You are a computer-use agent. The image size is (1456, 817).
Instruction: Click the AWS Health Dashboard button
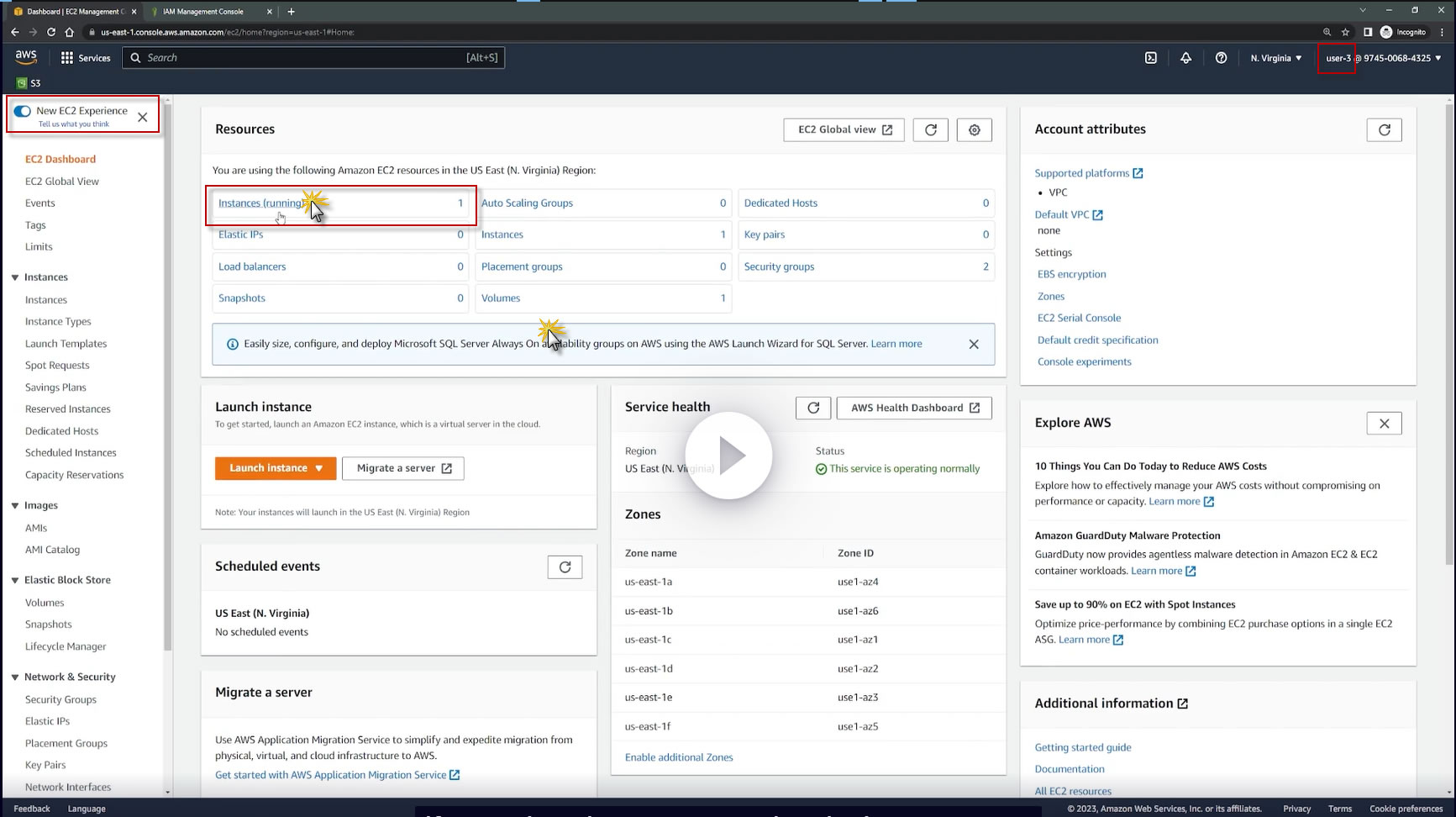tap(914, 408)
